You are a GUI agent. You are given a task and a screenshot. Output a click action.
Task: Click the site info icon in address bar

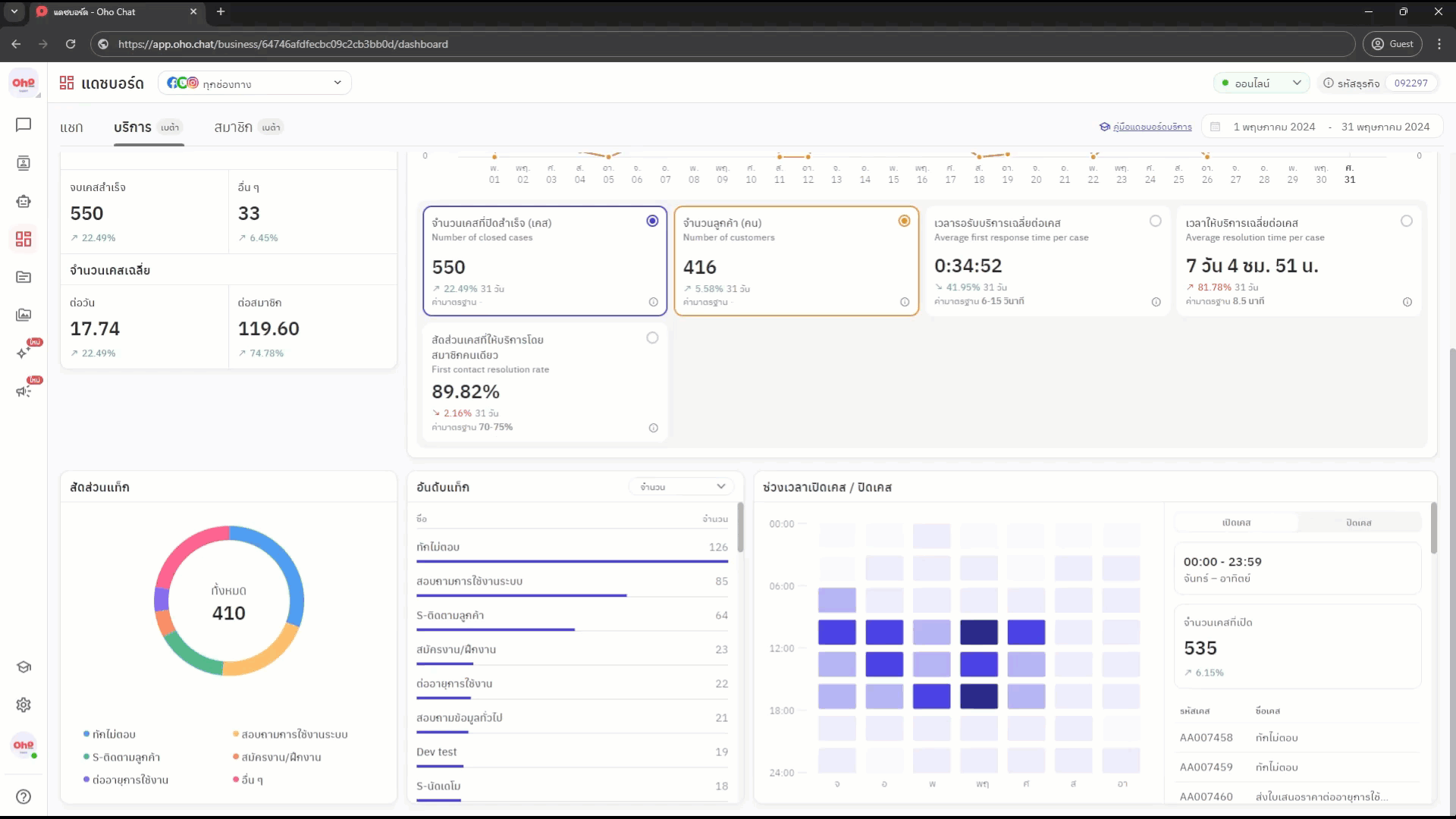[104, 44]
